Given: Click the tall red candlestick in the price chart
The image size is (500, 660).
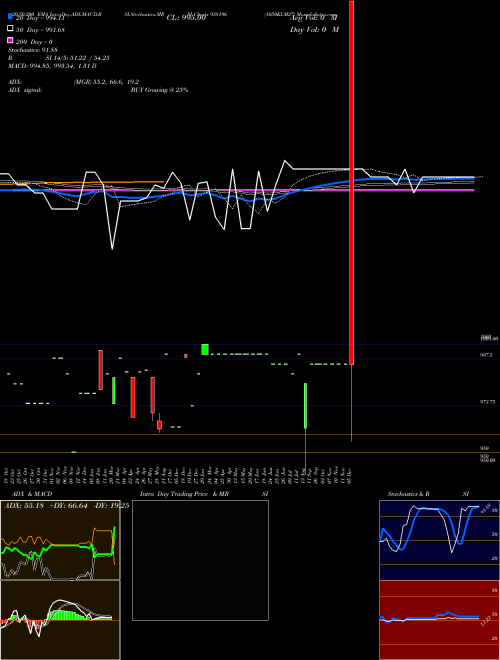Looking at the screenshot, I should pos(351,182).
